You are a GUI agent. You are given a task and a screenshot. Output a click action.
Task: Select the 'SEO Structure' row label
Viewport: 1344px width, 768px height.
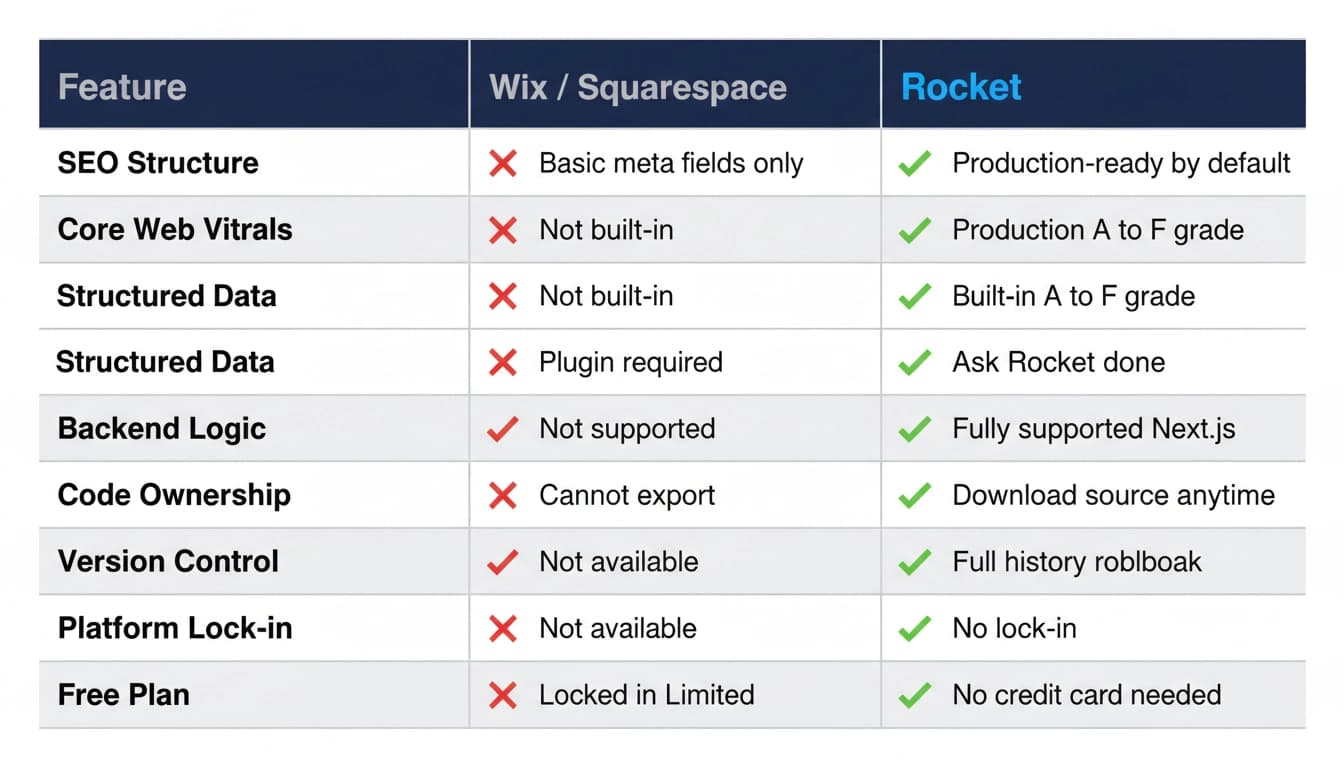158,163
